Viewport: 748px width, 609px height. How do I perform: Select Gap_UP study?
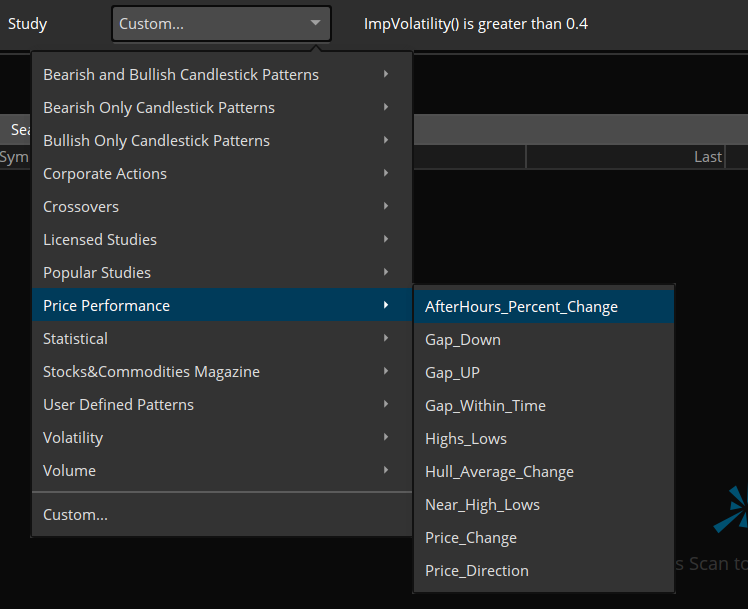(544, 372)
